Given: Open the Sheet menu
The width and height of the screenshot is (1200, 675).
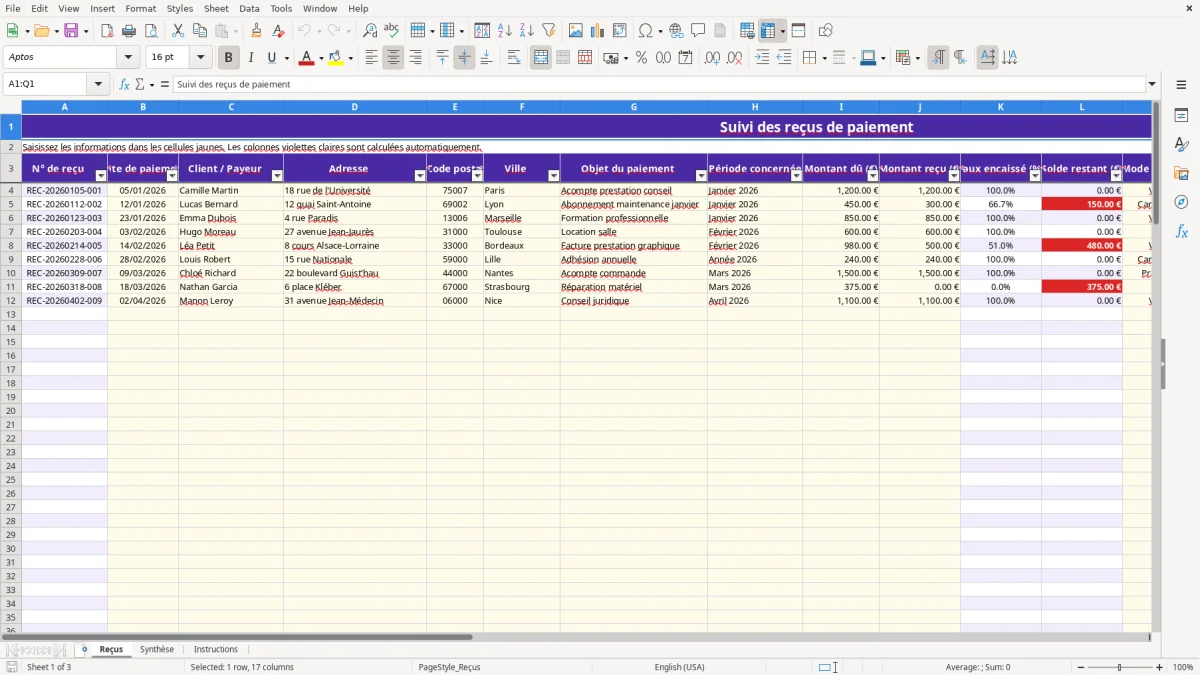Looking at the screenshot, I should 216,8.
